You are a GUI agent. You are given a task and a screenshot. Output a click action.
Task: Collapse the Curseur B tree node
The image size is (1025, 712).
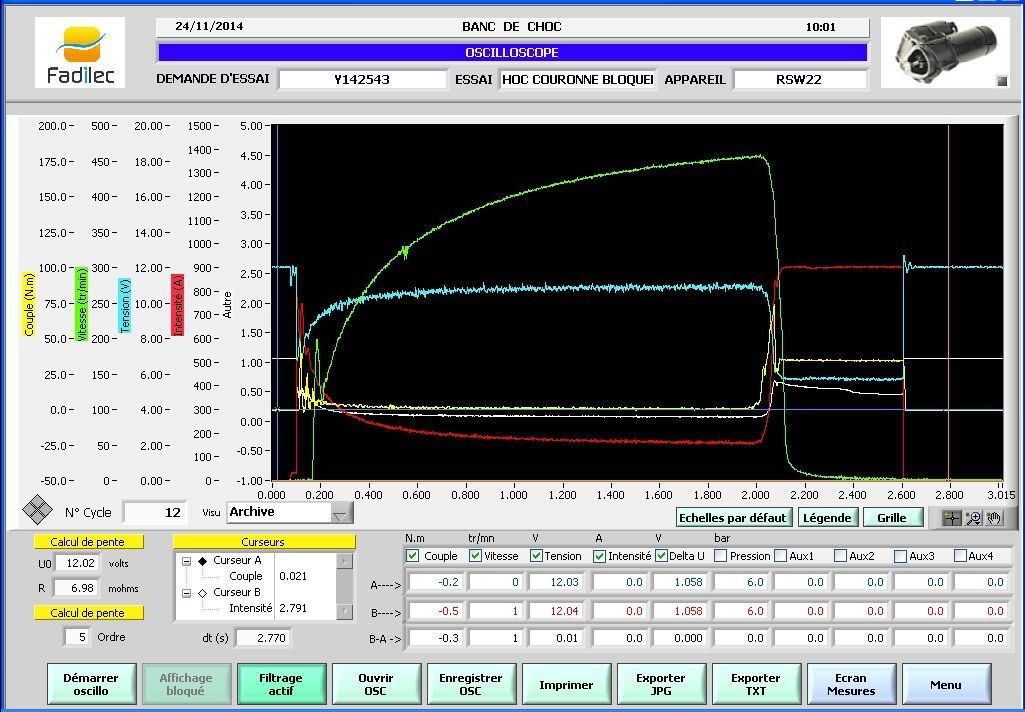(x=187, y=592)
